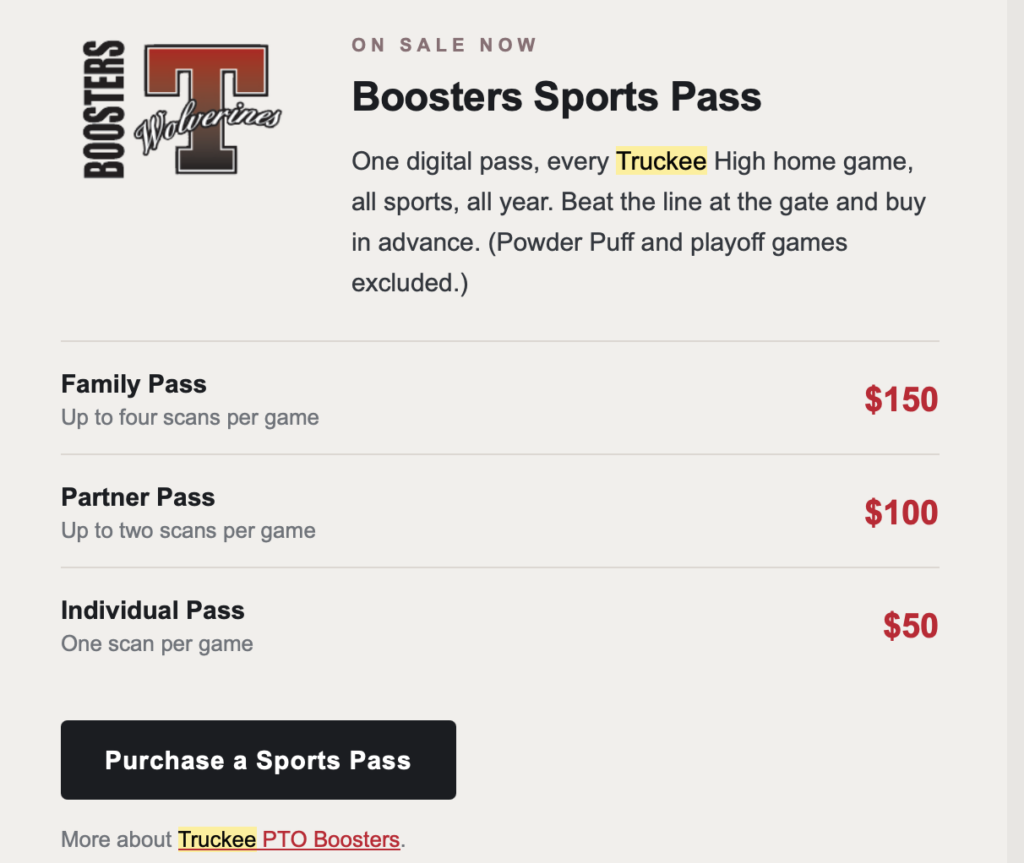Image resolution: width=1024 pixels, height=863 pixels.
Task: Click the Purchase a Sports Pass button
Action: [x=258, y=760]
